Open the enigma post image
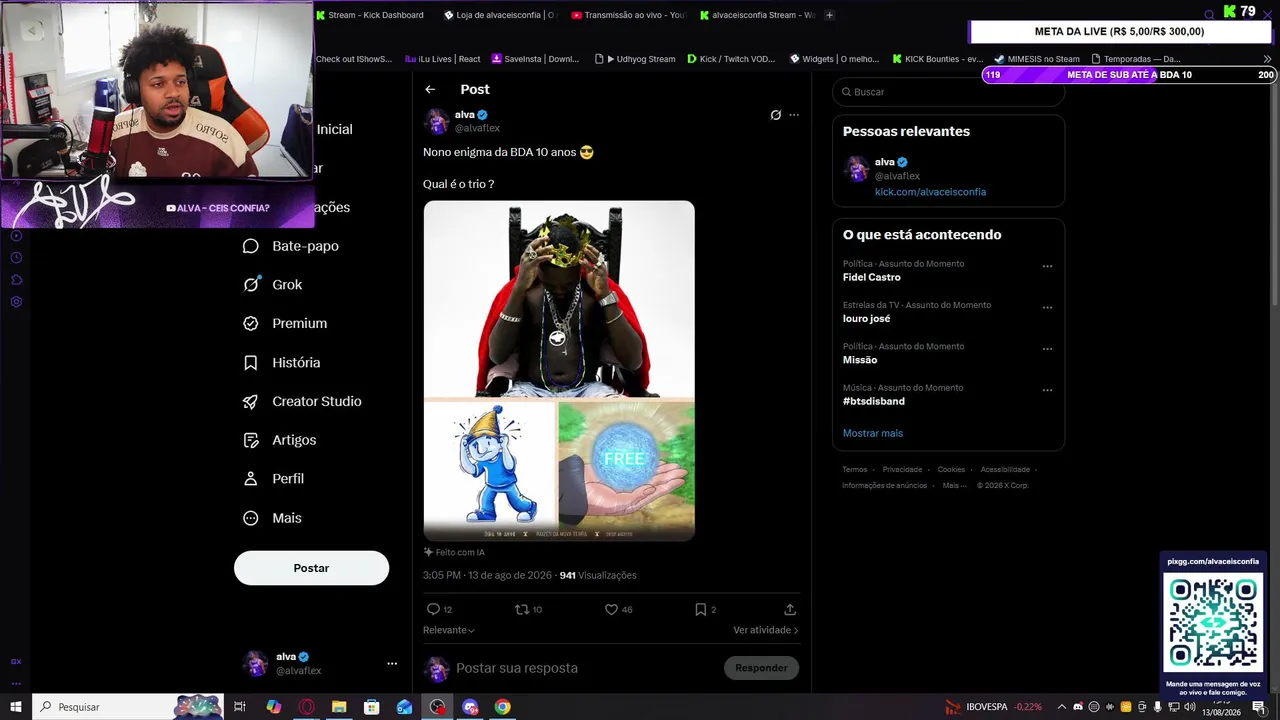Screen dimensions: 1280x720 (559, 371)
